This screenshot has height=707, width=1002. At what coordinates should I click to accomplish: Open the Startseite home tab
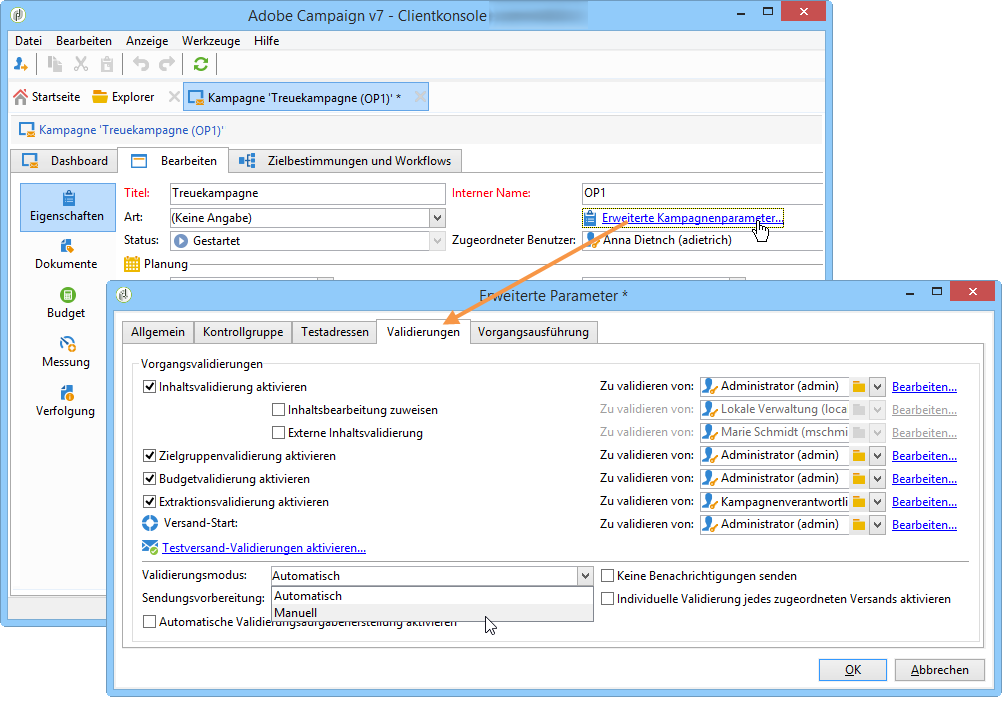pyautogui.click(x=47, y=97)
